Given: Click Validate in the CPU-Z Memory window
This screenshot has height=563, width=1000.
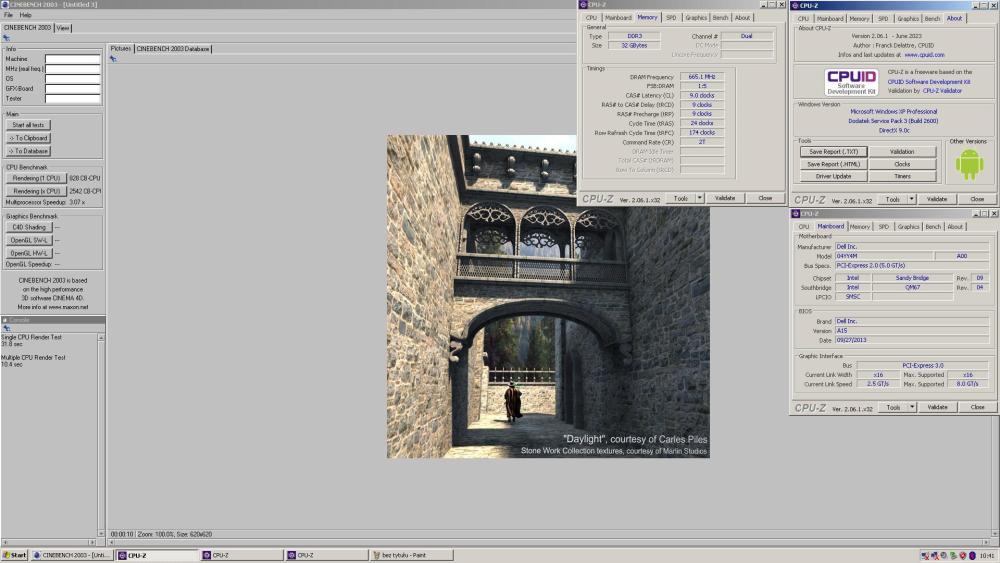Looking at the screenshot, I should [x=725, y=198].
